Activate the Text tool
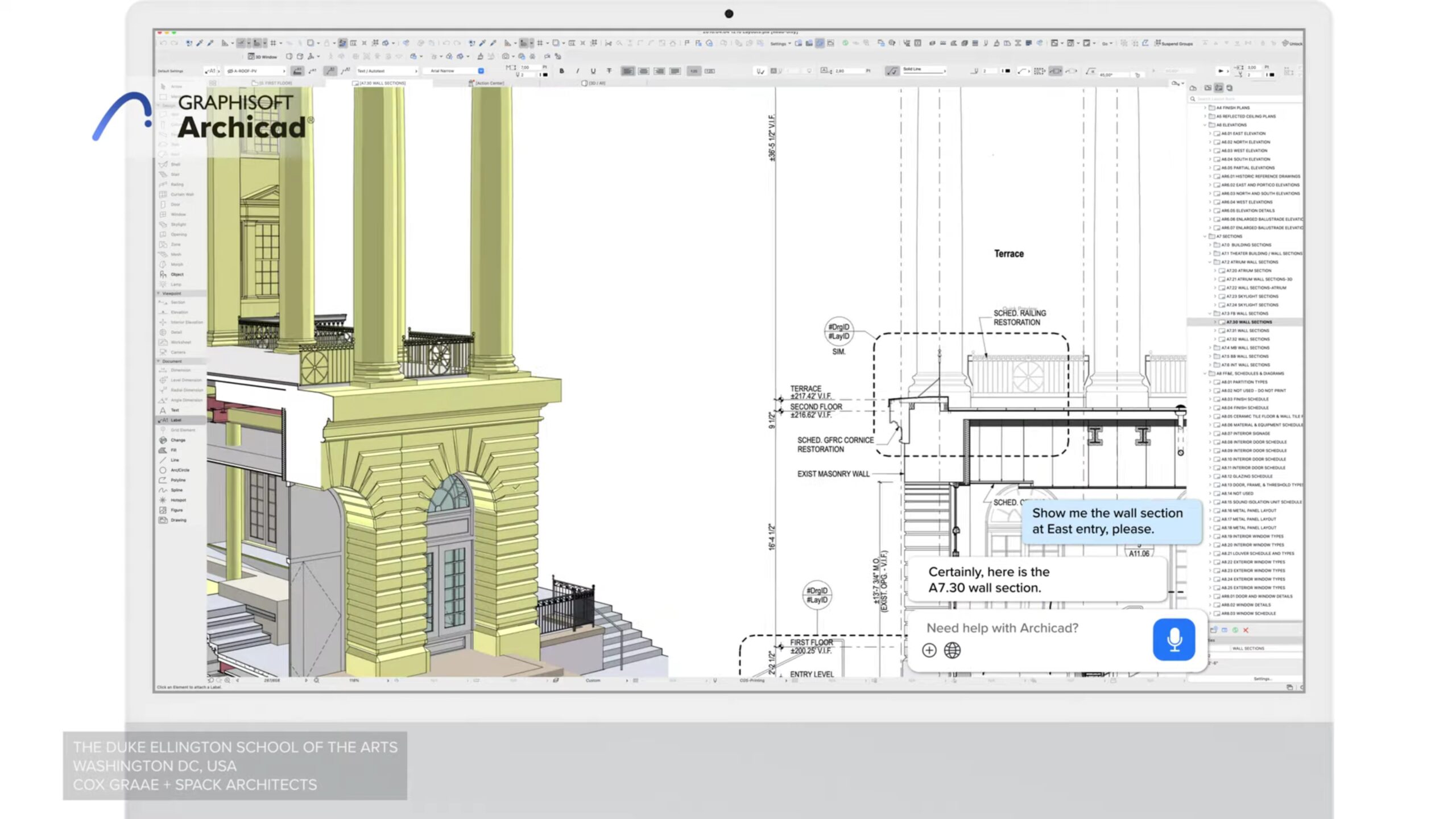The height and width of the screenshot is (819, 1456). coord(174,410)
